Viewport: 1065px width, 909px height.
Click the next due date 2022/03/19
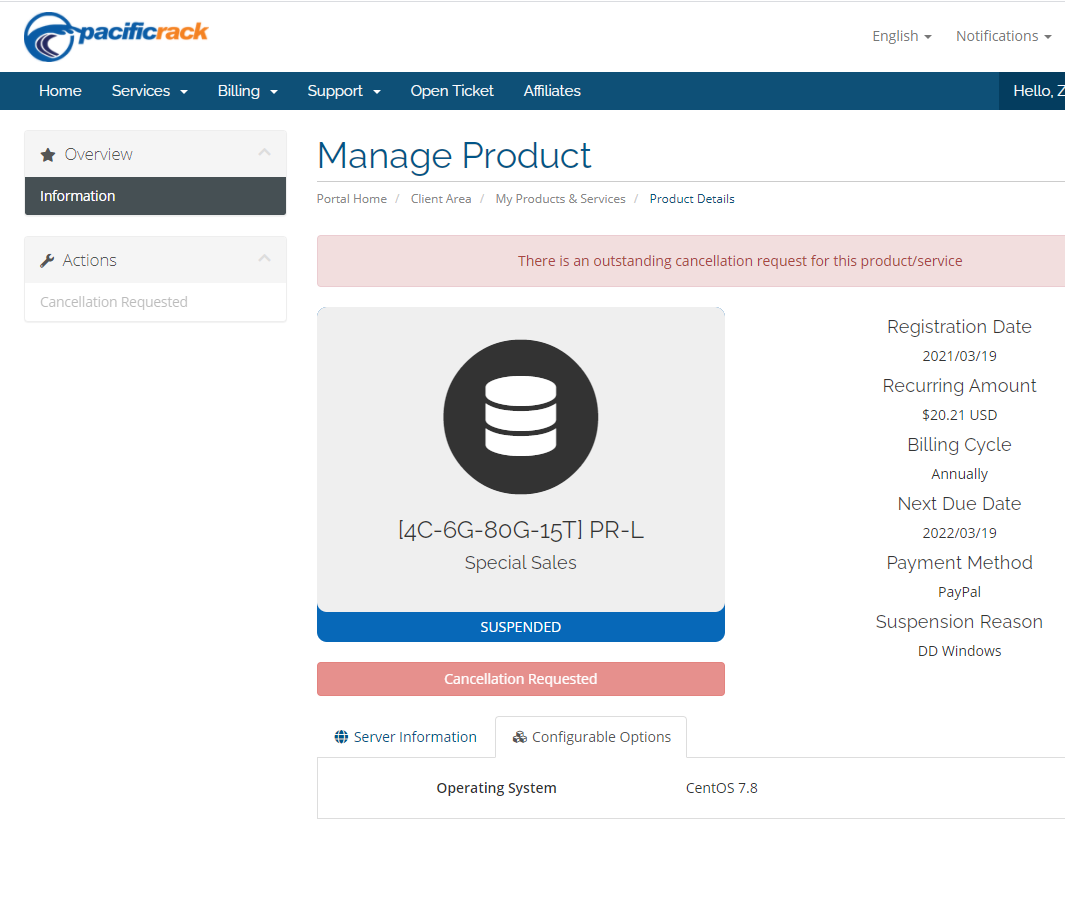(x=959, y=533)
